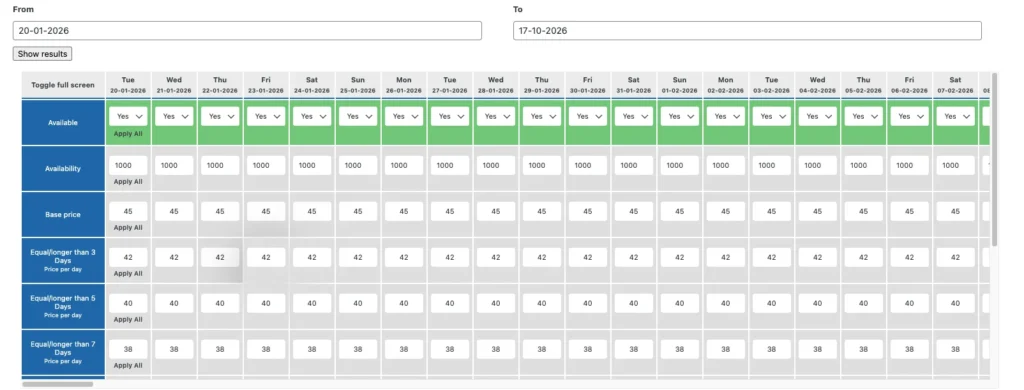Open the Available dropdown for Sat 07-02-2026
Screen dimensions: 1024x390
click(955, 116)
